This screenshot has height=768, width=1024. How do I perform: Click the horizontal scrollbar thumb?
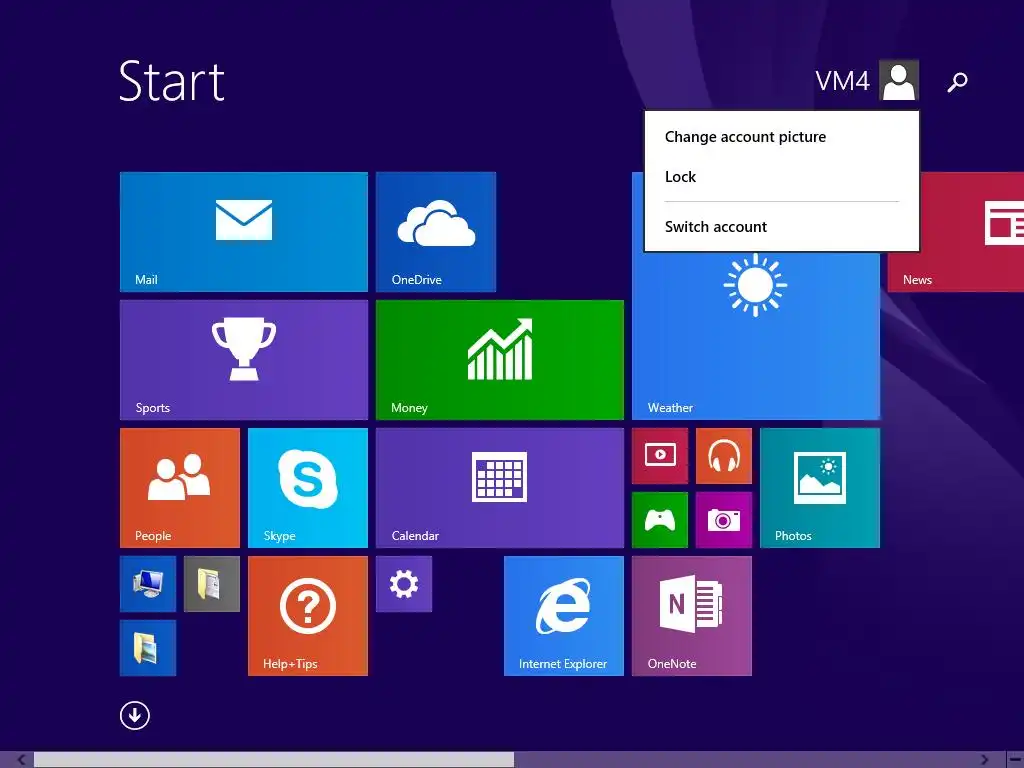[x=274, y=760]
